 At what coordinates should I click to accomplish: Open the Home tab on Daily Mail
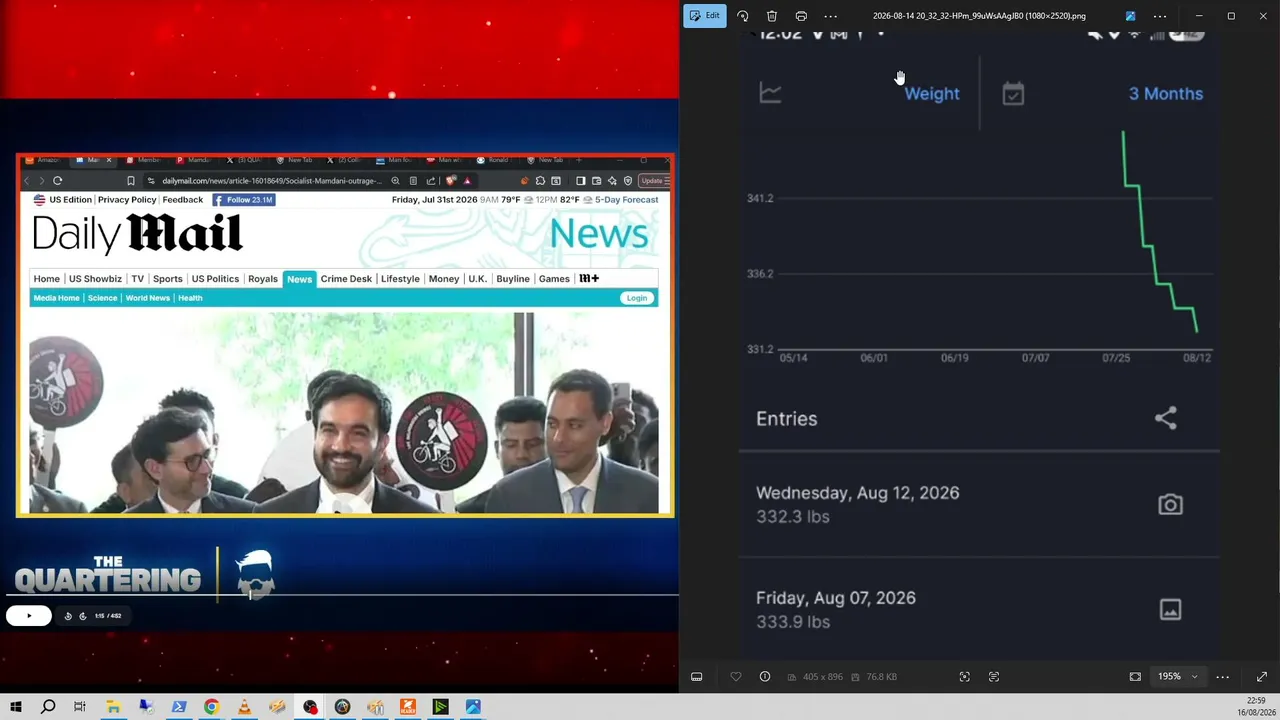[47, 279]
